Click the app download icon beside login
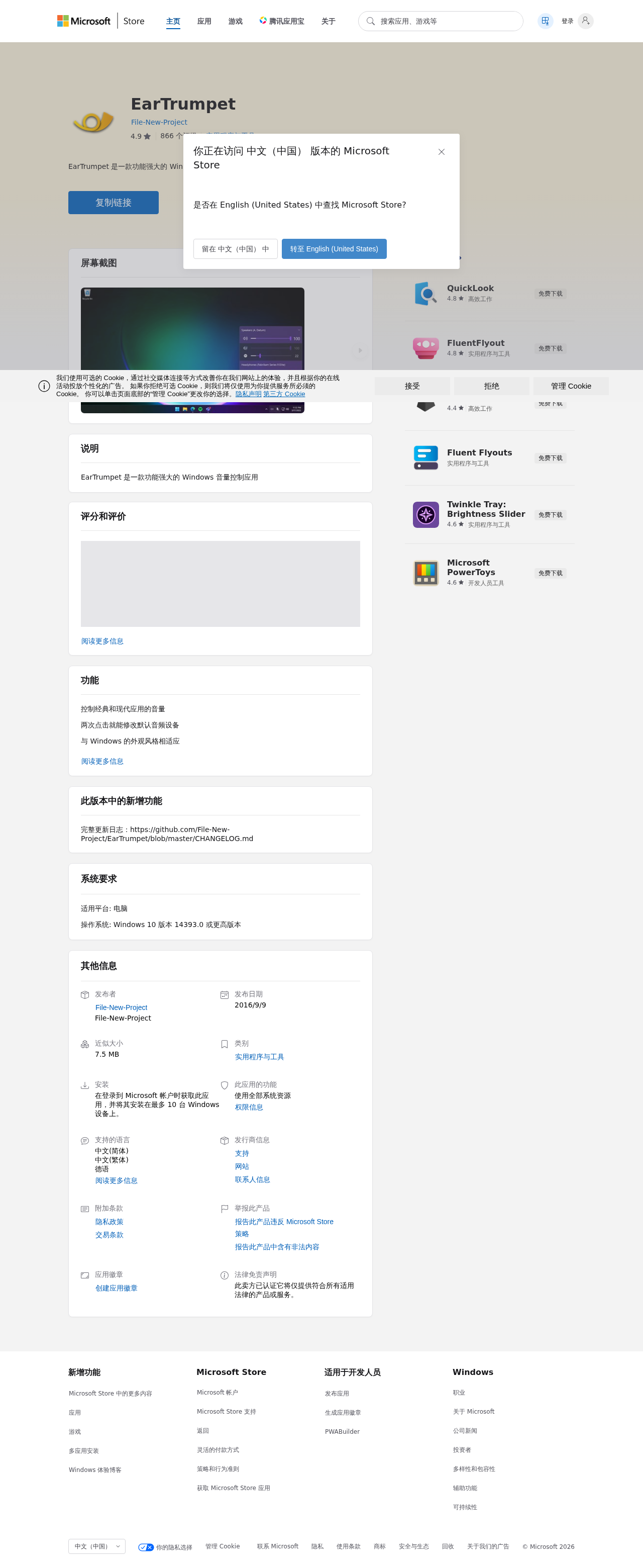Screen dimensions: 643x1568 [545, 21]
